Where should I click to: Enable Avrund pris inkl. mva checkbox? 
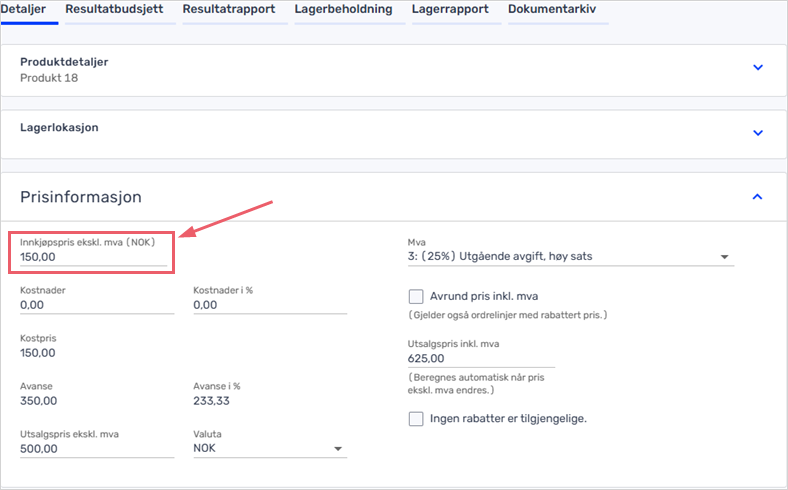(x=416, y=297)
